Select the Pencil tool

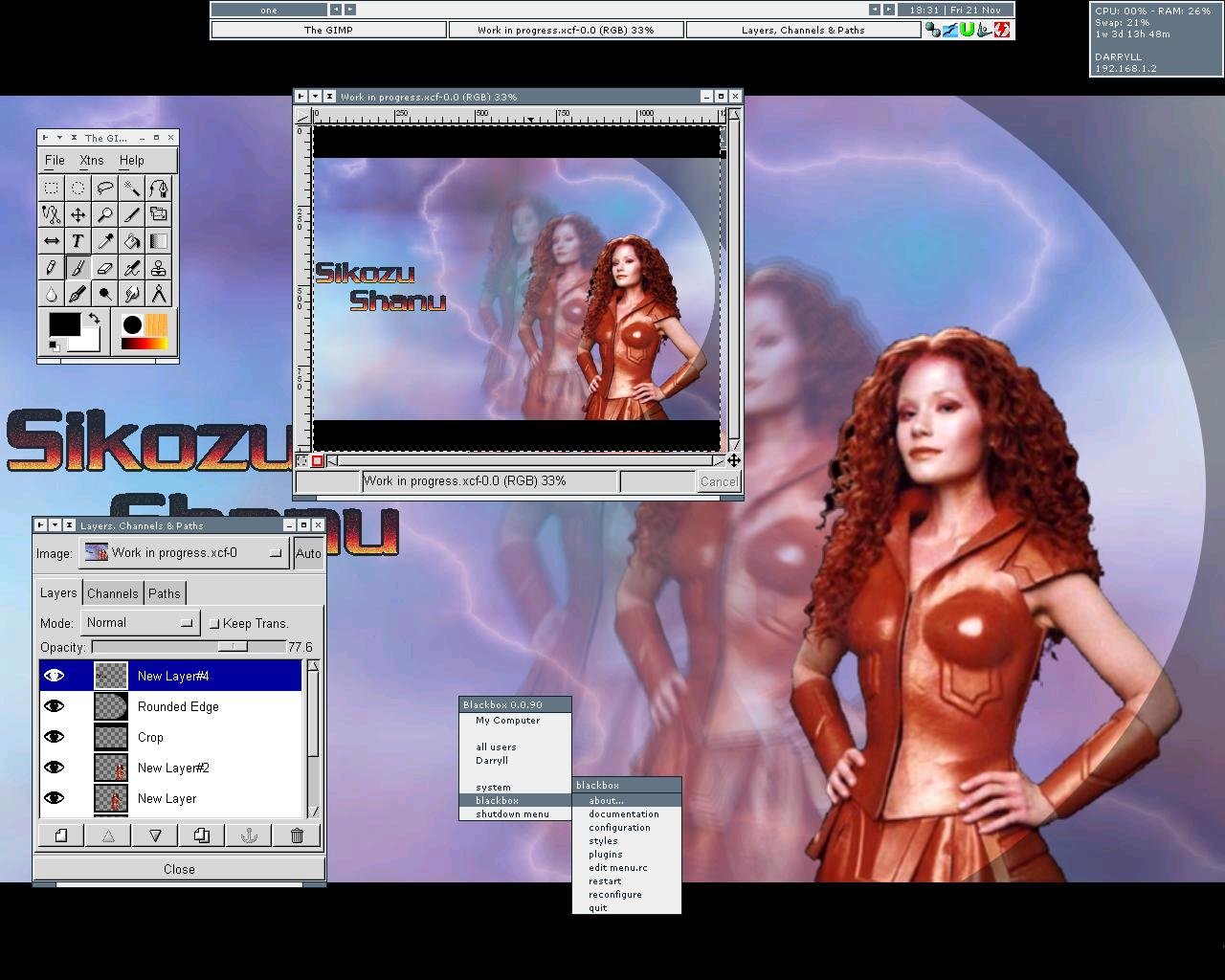tap(52, 268)
